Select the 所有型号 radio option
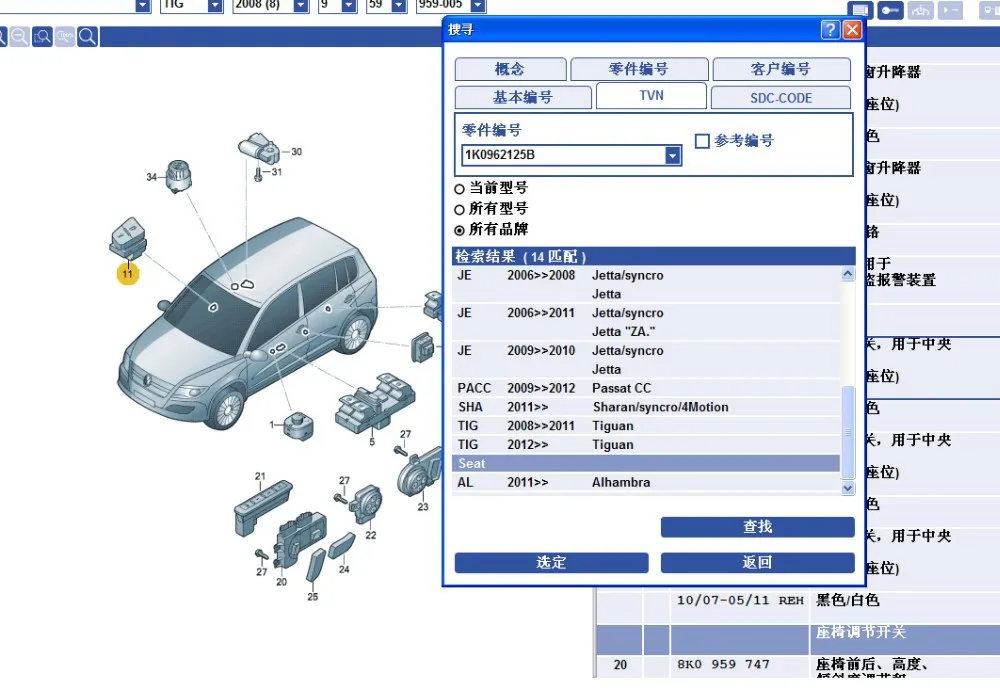This screenshot has width=1000, height=689. (459, 210)
